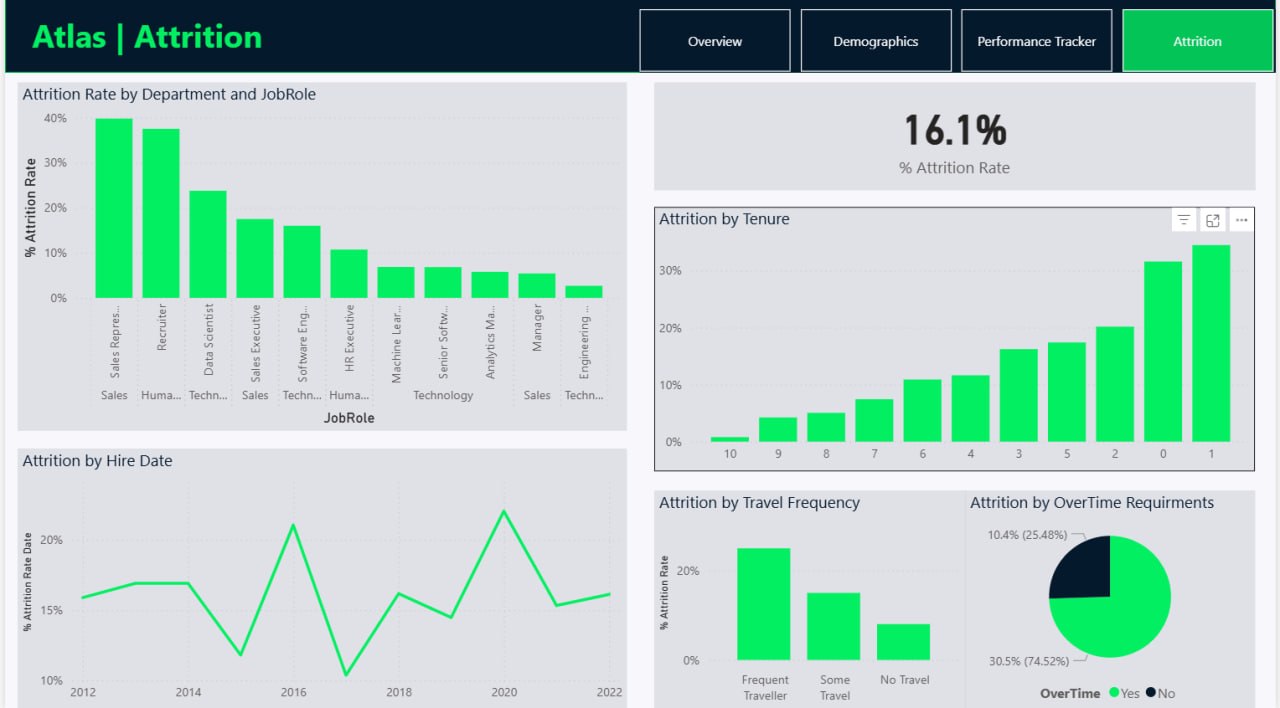Click 'Attrition Rate by Department and JobRole' title
The image size is (1280, 708).
click(169, 95)
